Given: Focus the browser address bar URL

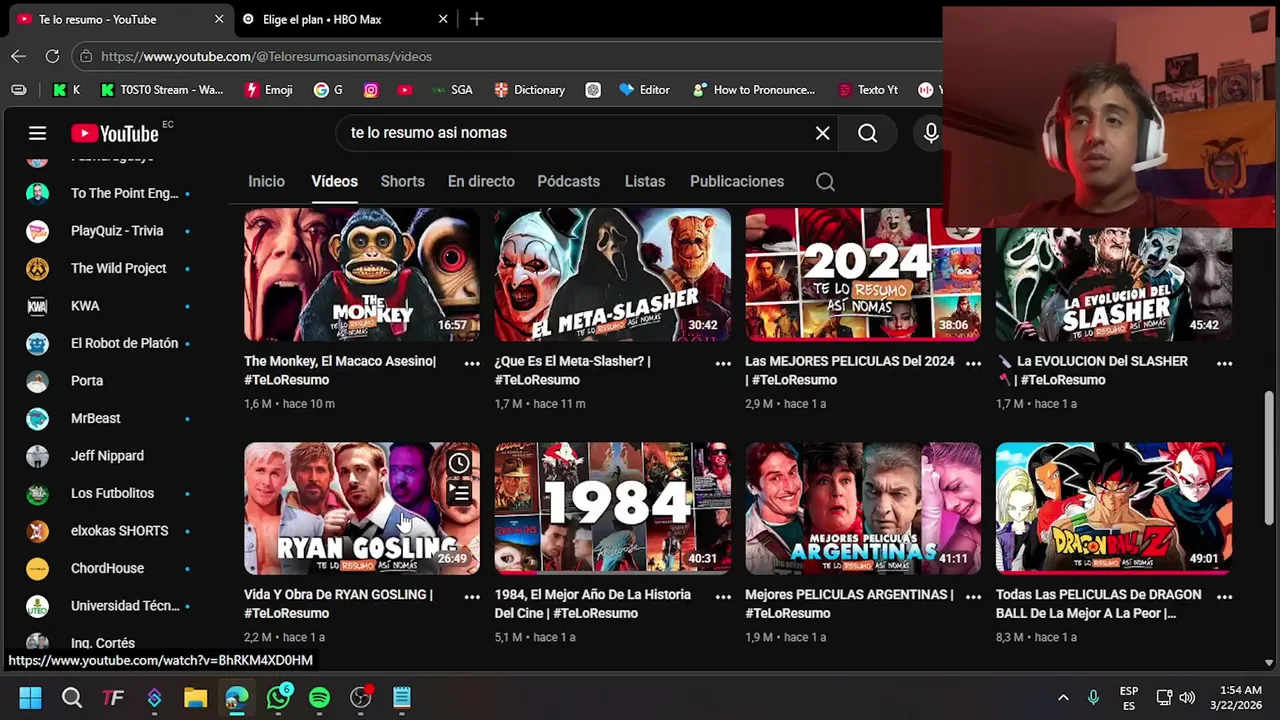Looking at the screenshot, I should click(266, 57).
